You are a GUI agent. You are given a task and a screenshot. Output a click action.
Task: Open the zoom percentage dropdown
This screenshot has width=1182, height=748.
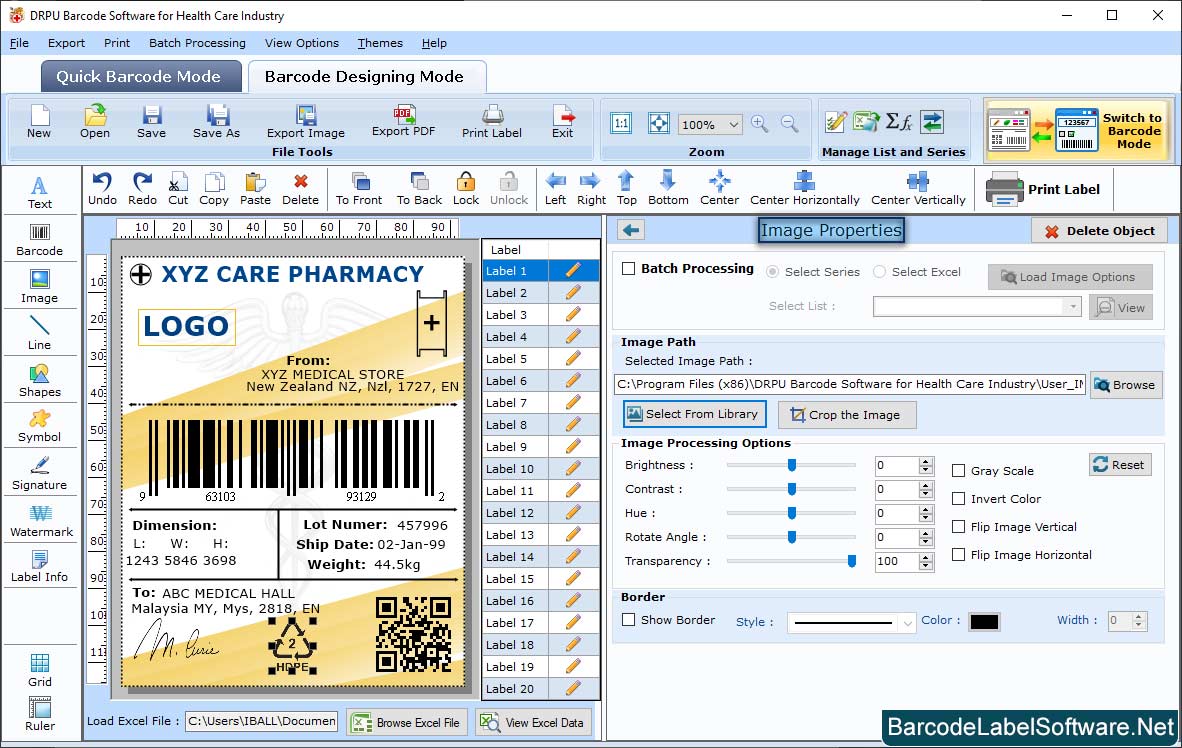(x=733, y=124)
